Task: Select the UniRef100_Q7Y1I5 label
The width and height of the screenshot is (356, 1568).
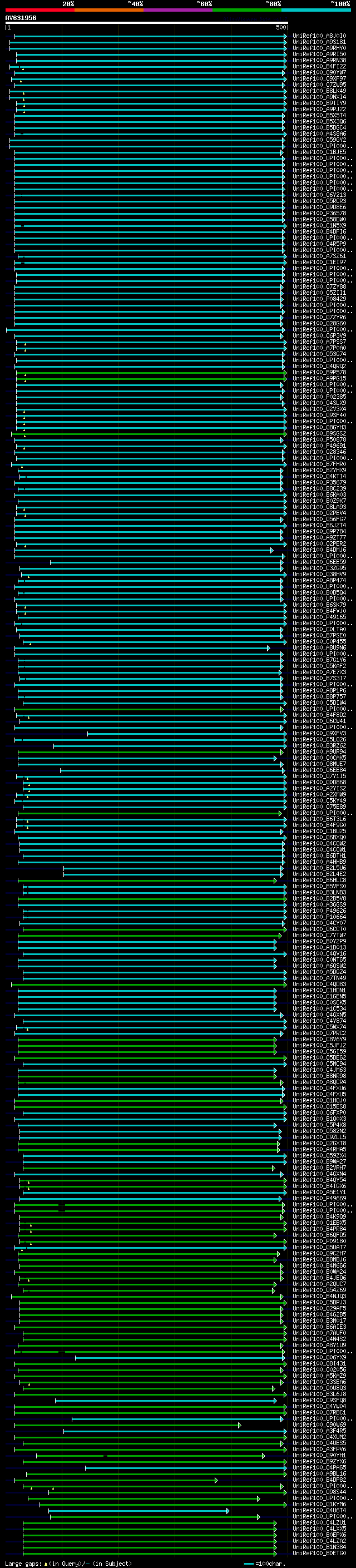Action: tap(319, 776)
